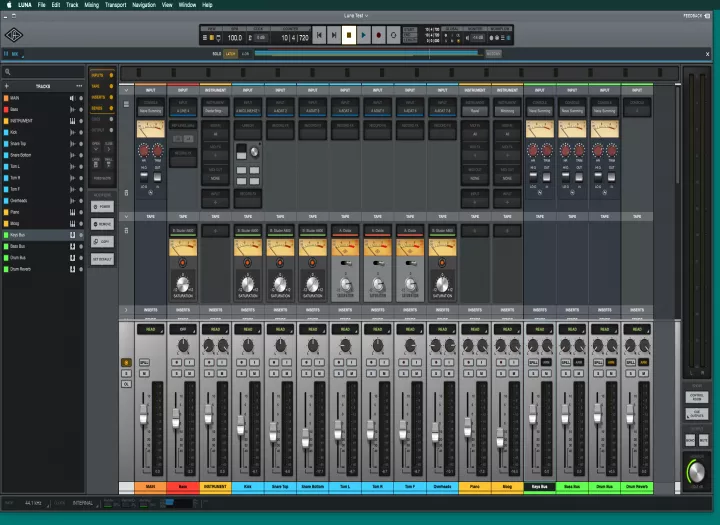This screenshot has height=525, width=720.
Task: Click the Stop button in transport
Action: [x=349, y=35]
